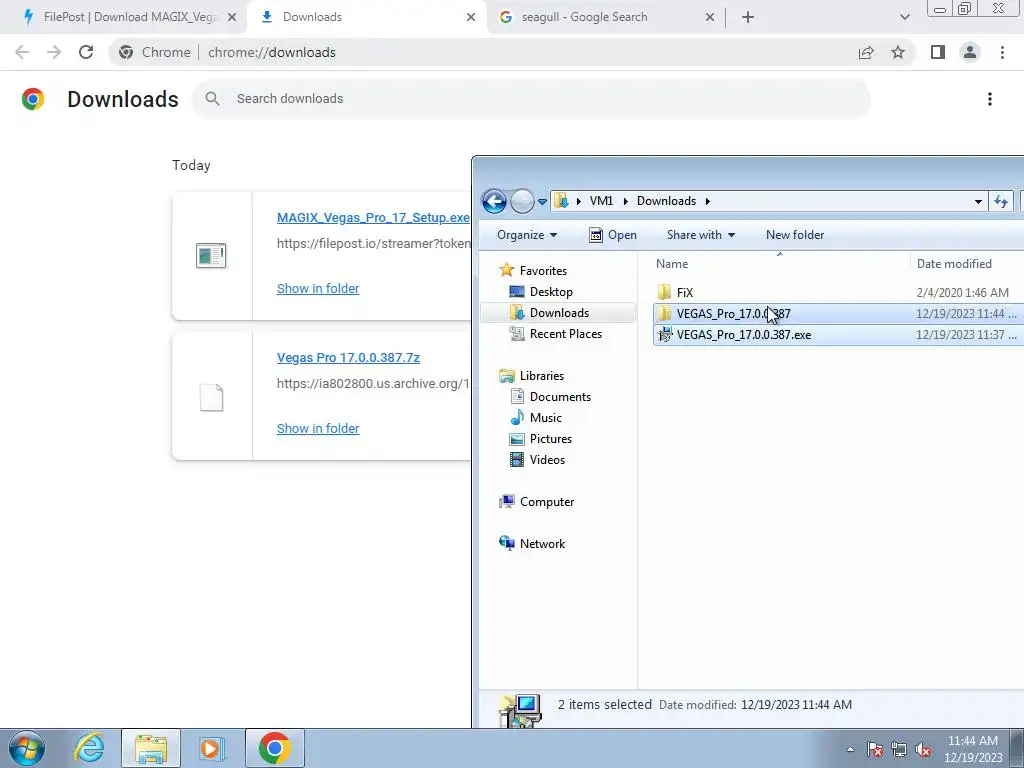Reload the Chrome downloads page
Image resolution: width=1024 pixels, height=768 pixels.
(x=86, y=52)
